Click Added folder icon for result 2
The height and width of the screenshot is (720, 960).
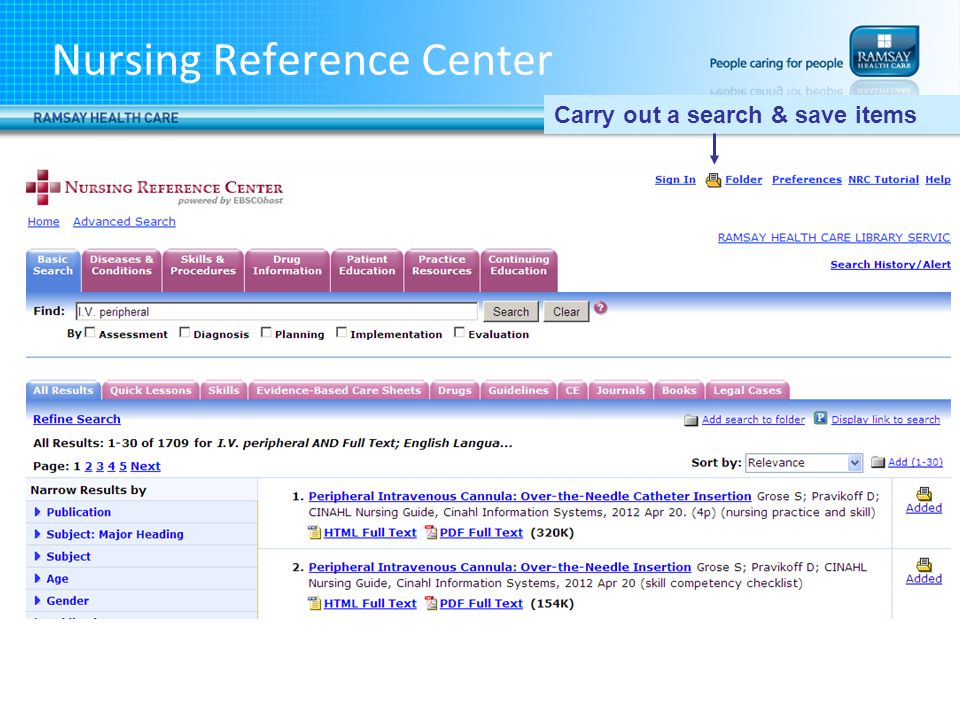tap(924, 564)
